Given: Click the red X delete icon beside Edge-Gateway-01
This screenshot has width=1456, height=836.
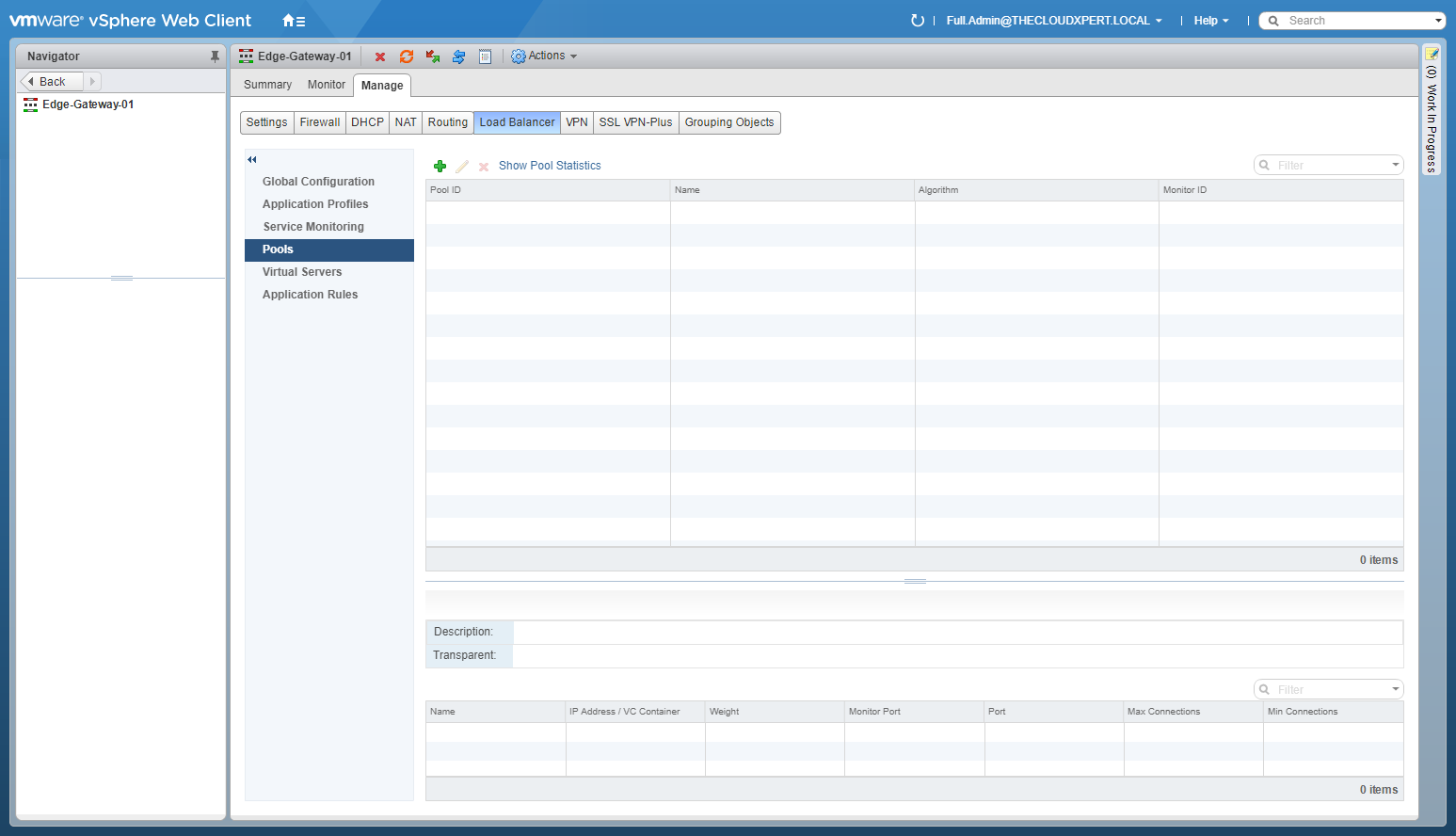Looking at the screenshot, I should [x=380, y=56].
